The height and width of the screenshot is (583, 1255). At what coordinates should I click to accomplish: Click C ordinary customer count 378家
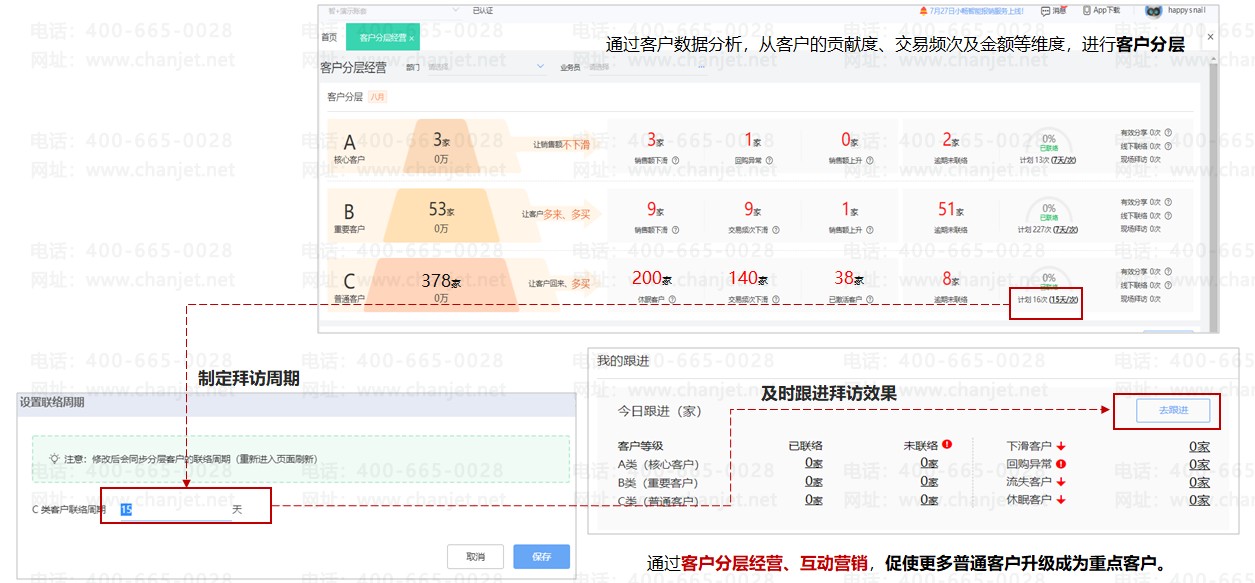(x=441, y=280)
